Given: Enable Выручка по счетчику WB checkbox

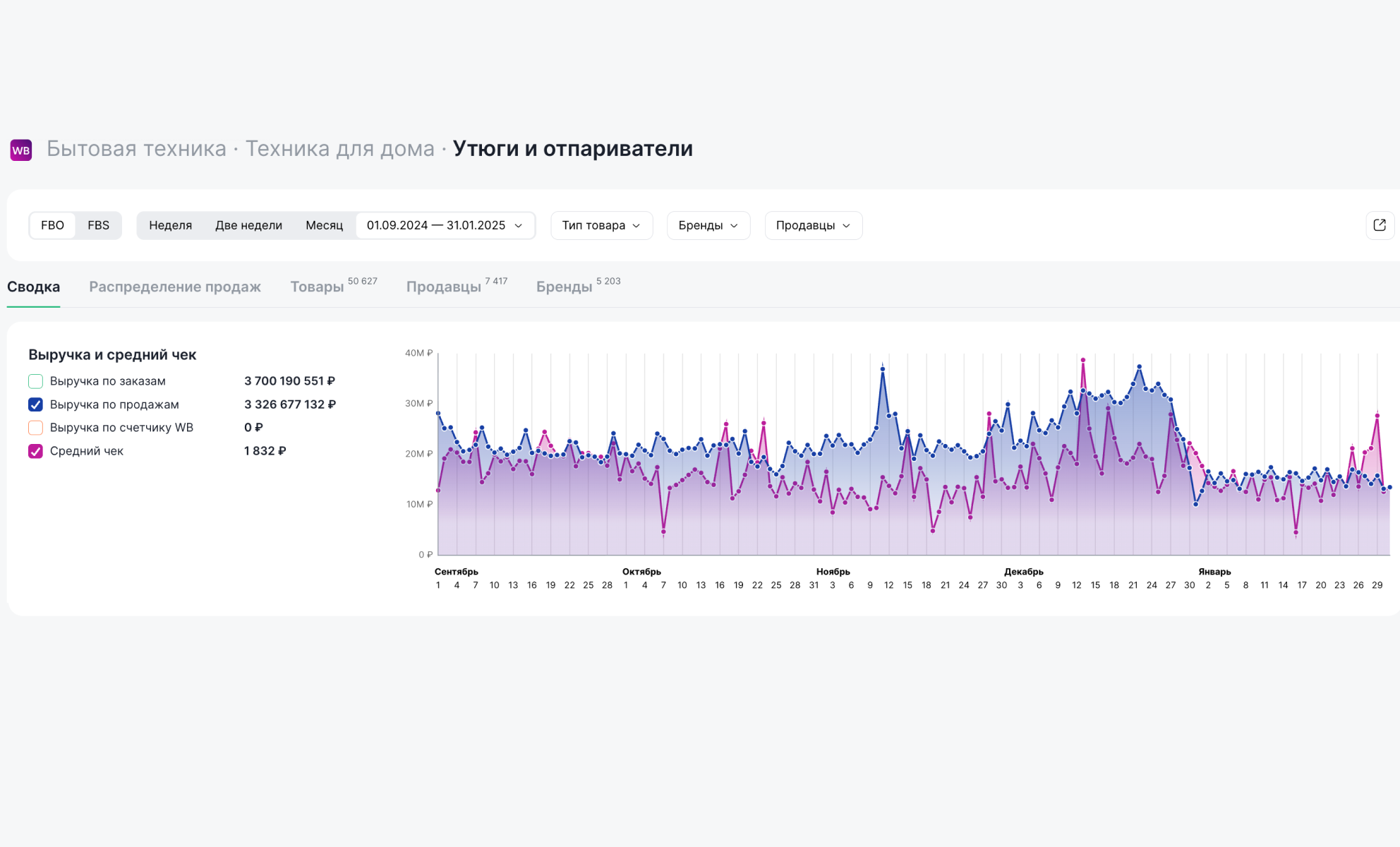Looking at the screenshot, I should 35,428.
